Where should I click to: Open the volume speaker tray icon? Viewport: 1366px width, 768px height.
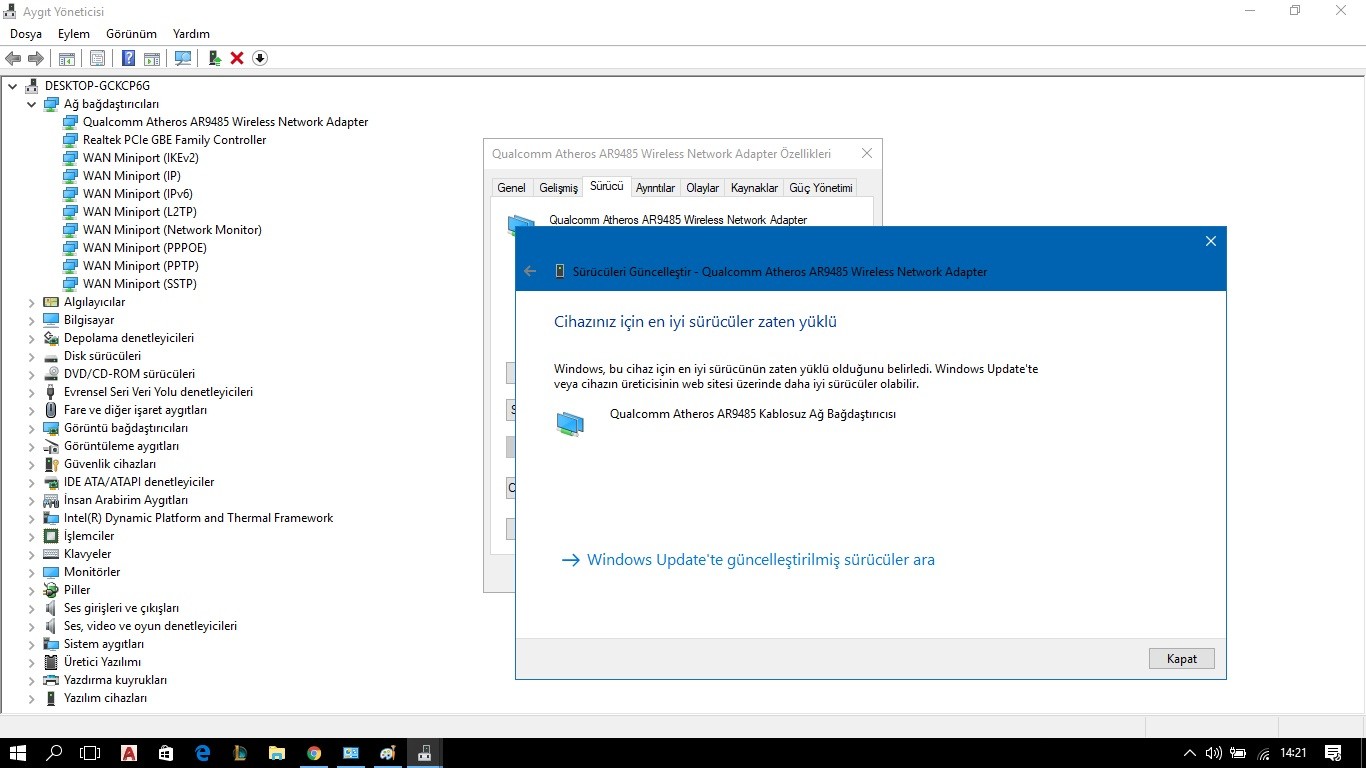[1214, 753]
